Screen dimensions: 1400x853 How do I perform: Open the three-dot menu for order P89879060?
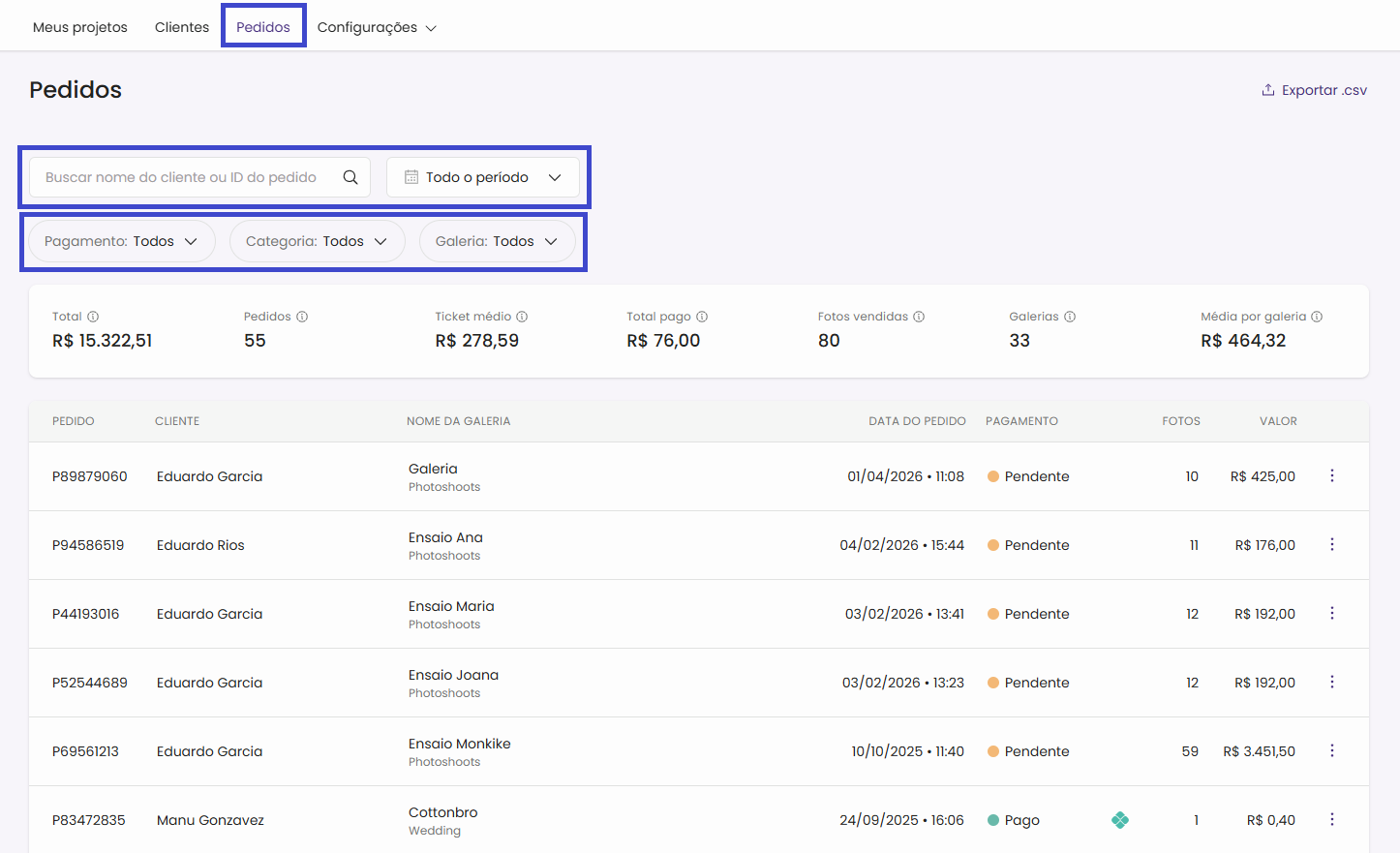(1332, 475)
